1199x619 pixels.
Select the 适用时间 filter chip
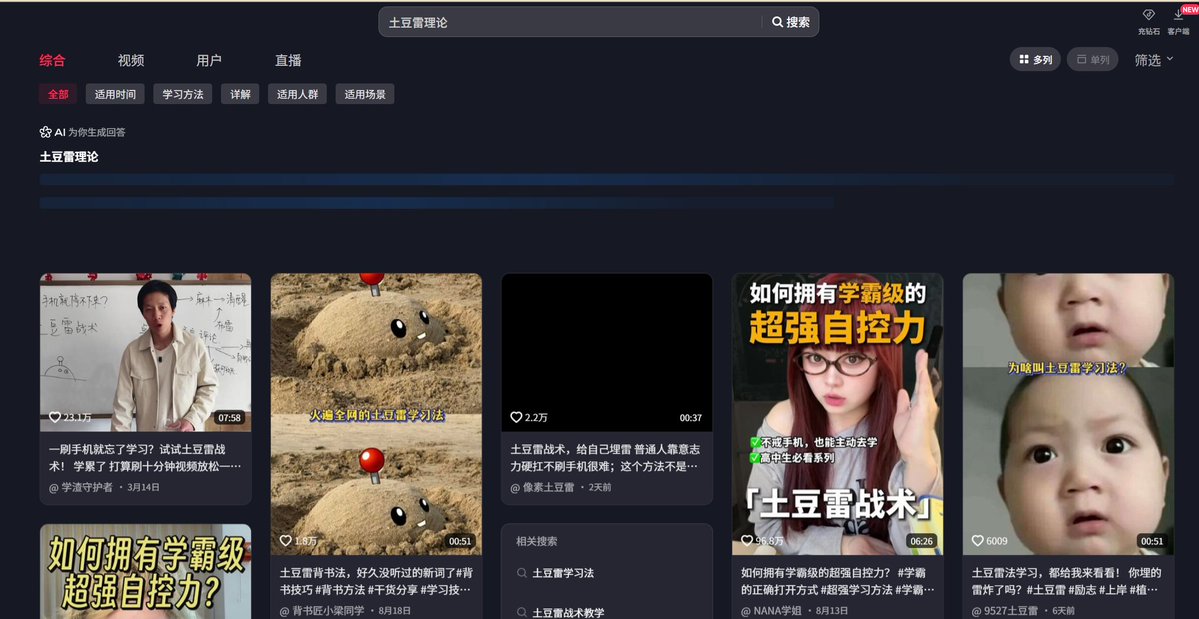115,94
